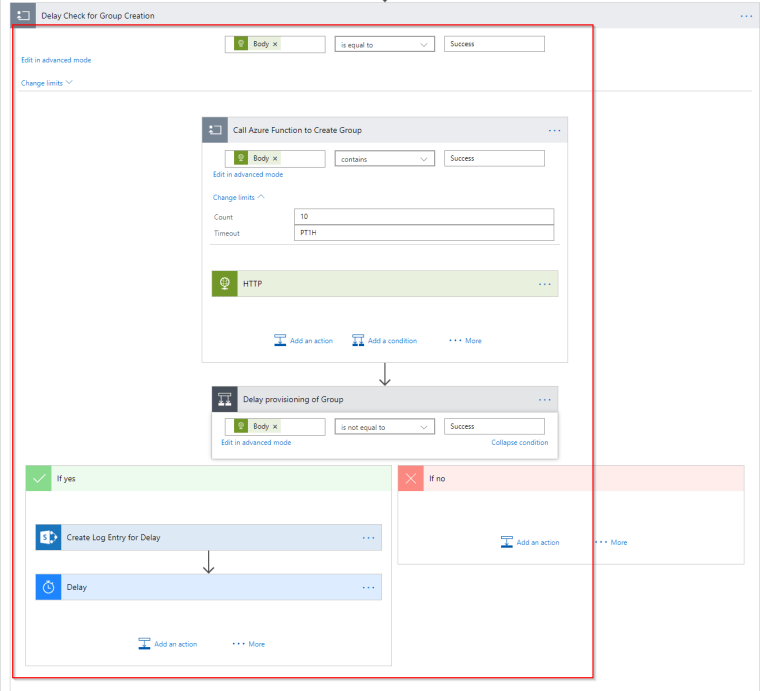The image size is (760, 691).
Task: Click Success value field in top condition
Action: 494,44
